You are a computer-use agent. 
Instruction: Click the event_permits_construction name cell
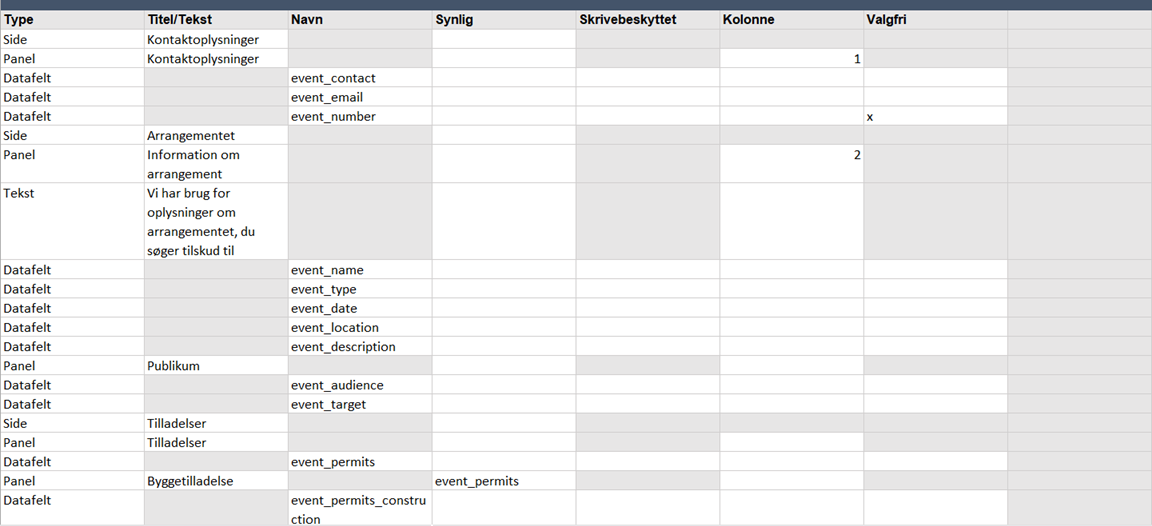click(x=359, y=508)
